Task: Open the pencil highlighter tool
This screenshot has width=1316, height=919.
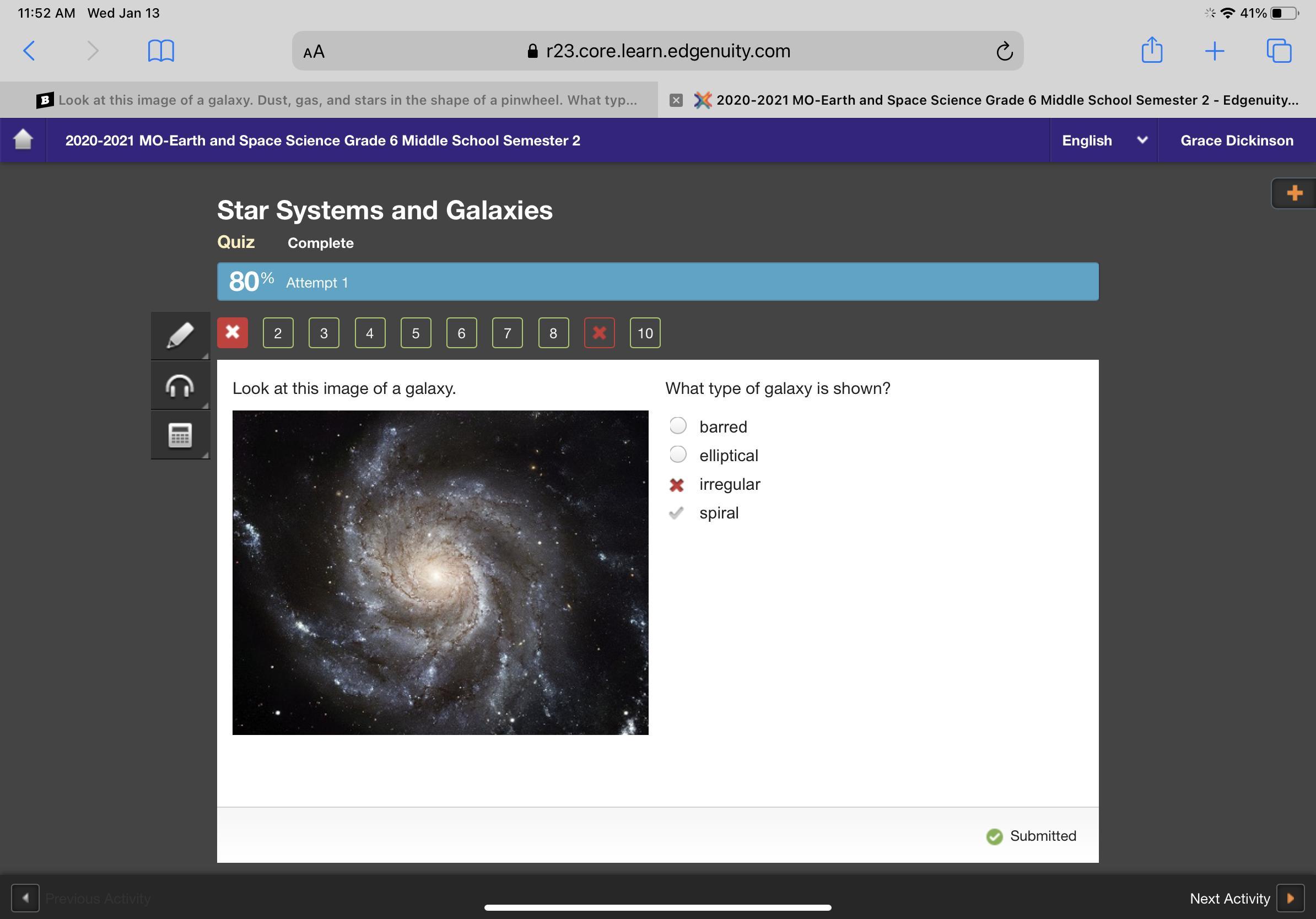Action: coord(180,335)
